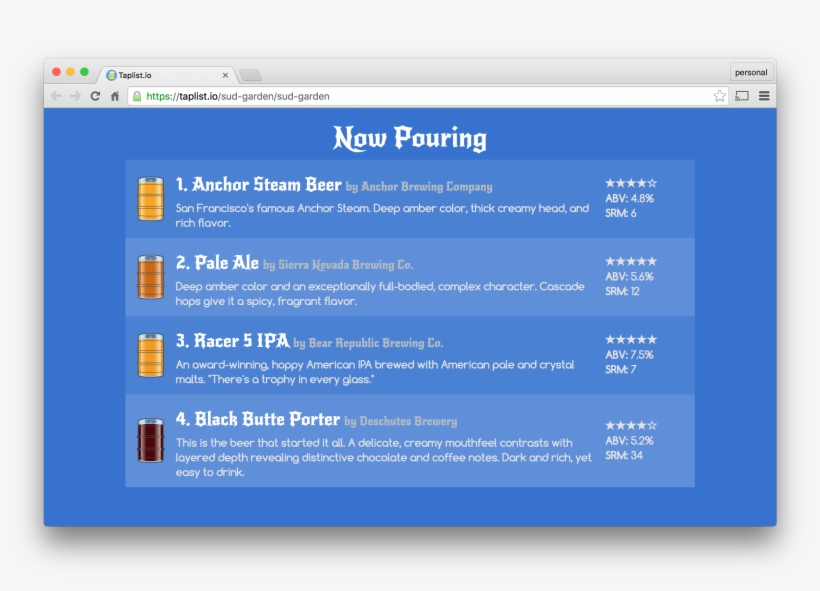820x591 pixels.
Task: Open the personal profile dropdown
Action: [751, 72]
